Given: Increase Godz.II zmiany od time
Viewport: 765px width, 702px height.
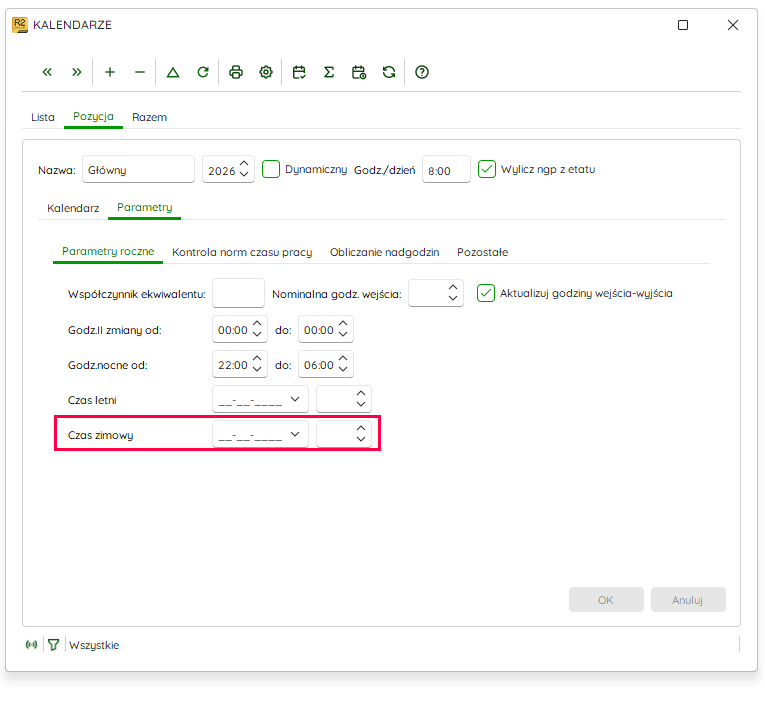Looking at the screenshot, I should pos(257,323).
